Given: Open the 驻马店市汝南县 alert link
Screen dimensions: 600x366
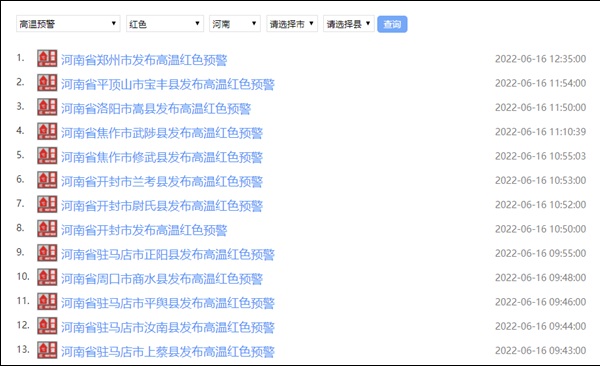Looking at the screenshot, I should (168, 327).
